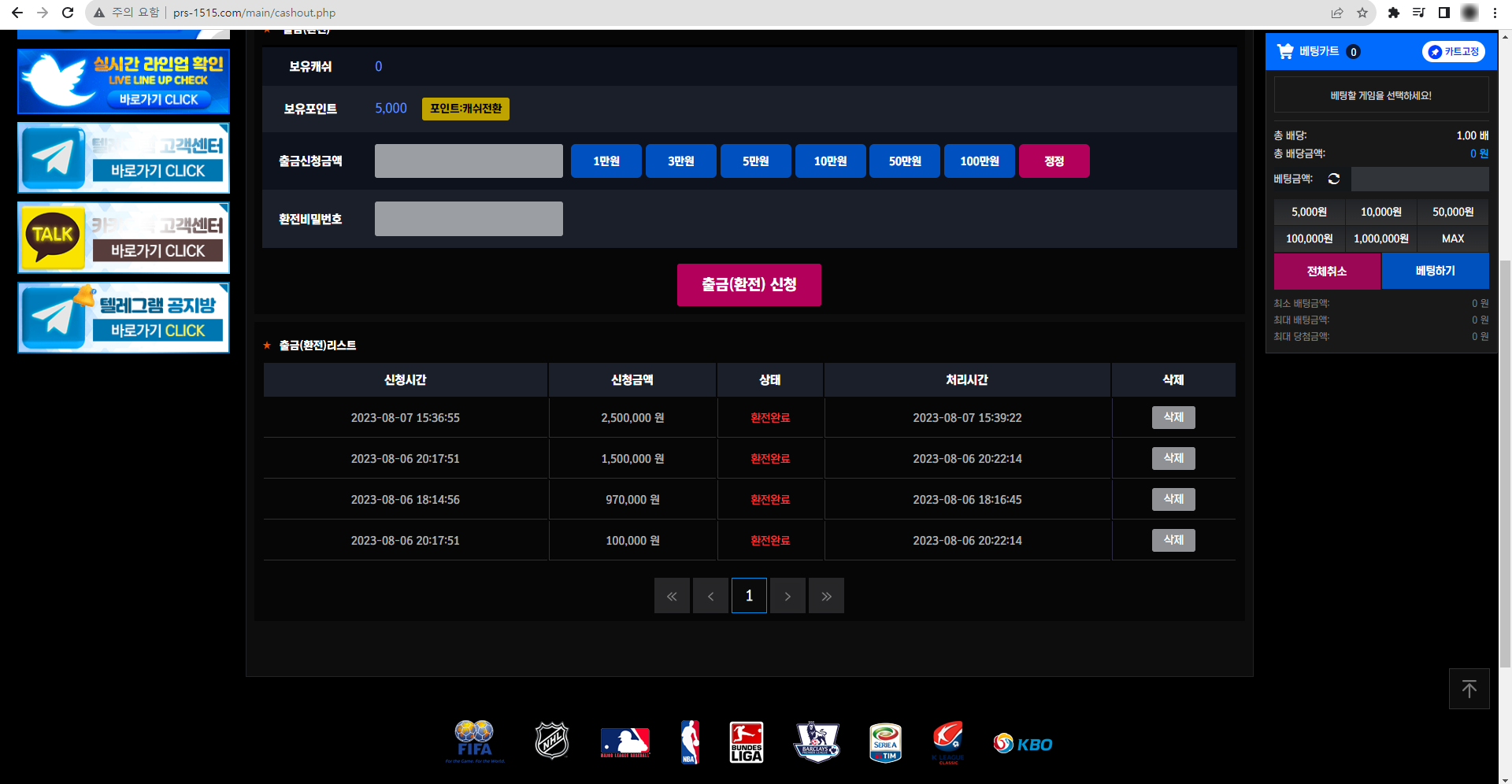The image size is (1512, 784).
Task: Click the 환전비밀번호 password field
Action: point(469,219)
